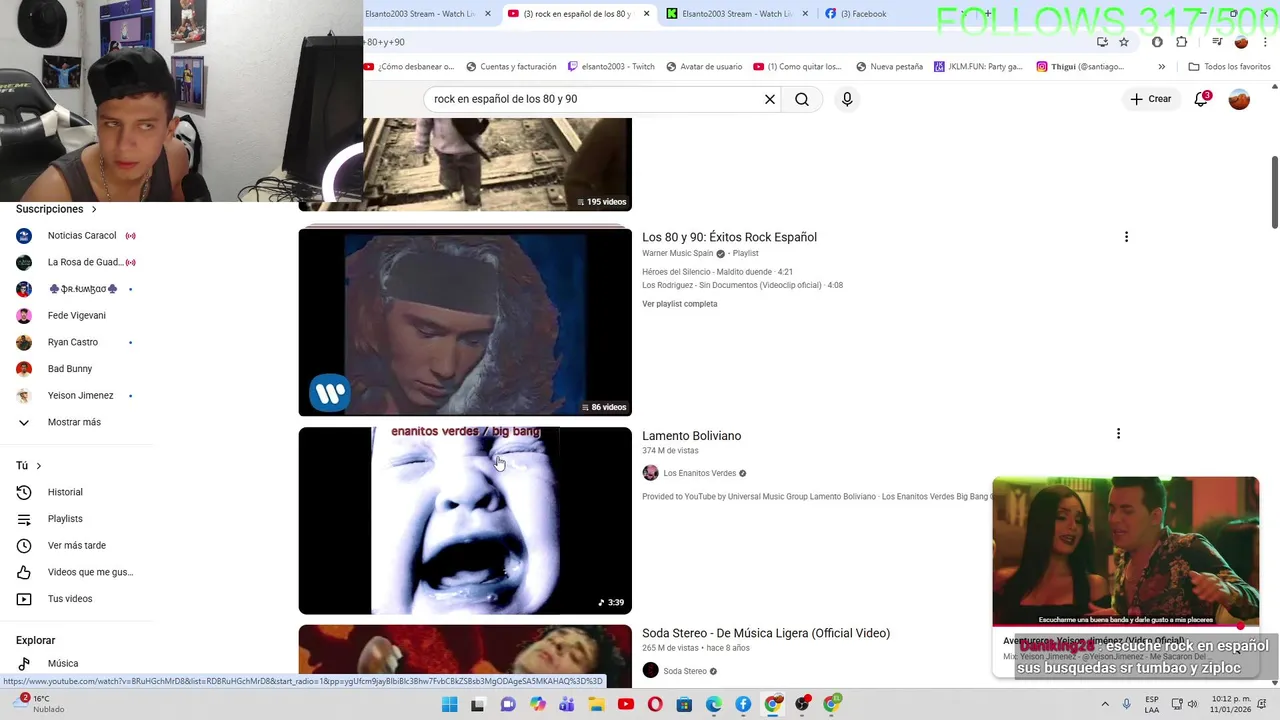Open Lamento Boliviano video title
The width and height of the screenshot is (1280, 720).
point(691,436)
